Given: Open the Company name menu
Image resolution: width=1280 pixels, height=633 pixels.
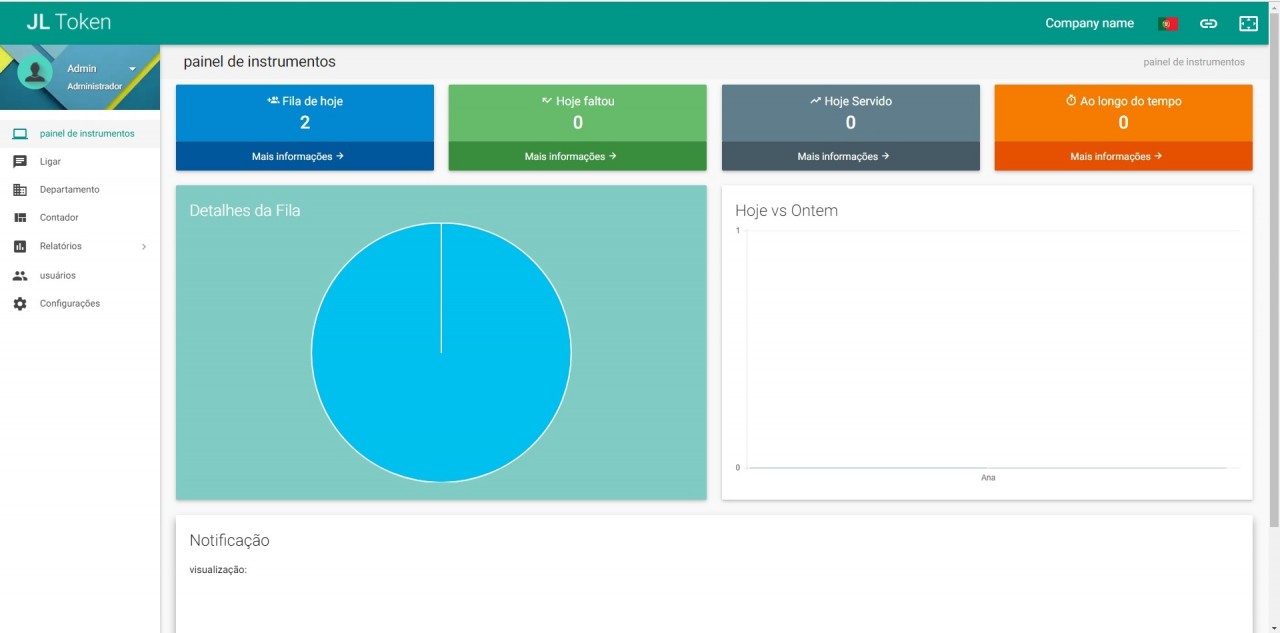Looking at the screenshot, I should [1089, 22].
